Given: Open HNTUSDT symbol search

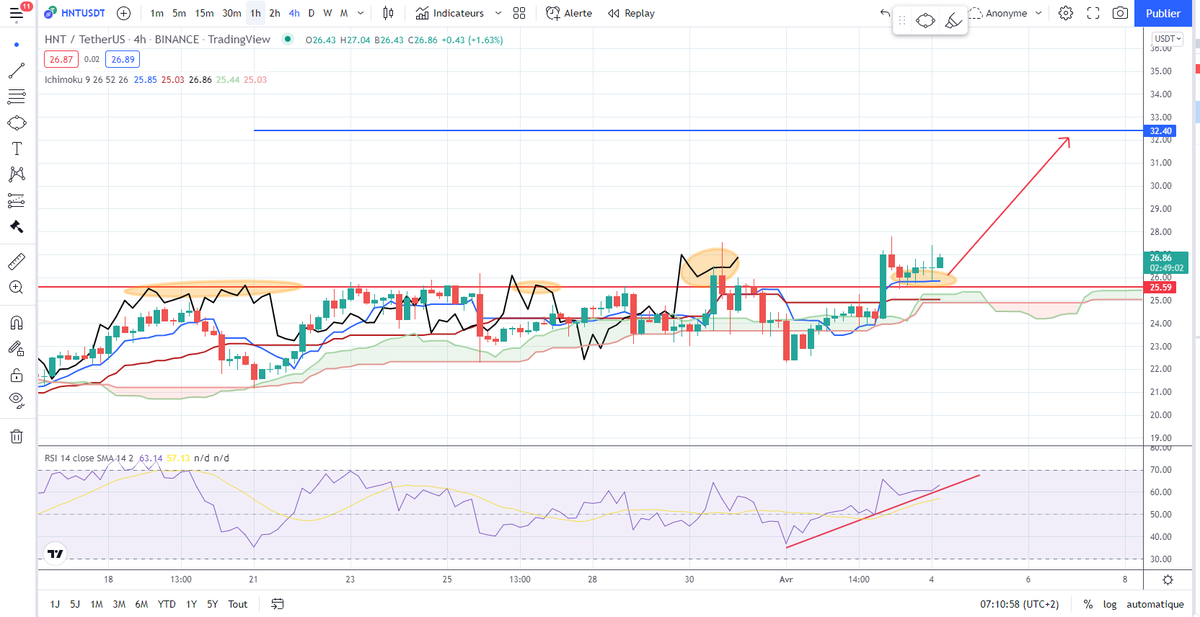Looking at the screenshot, I should click(74, 14).
